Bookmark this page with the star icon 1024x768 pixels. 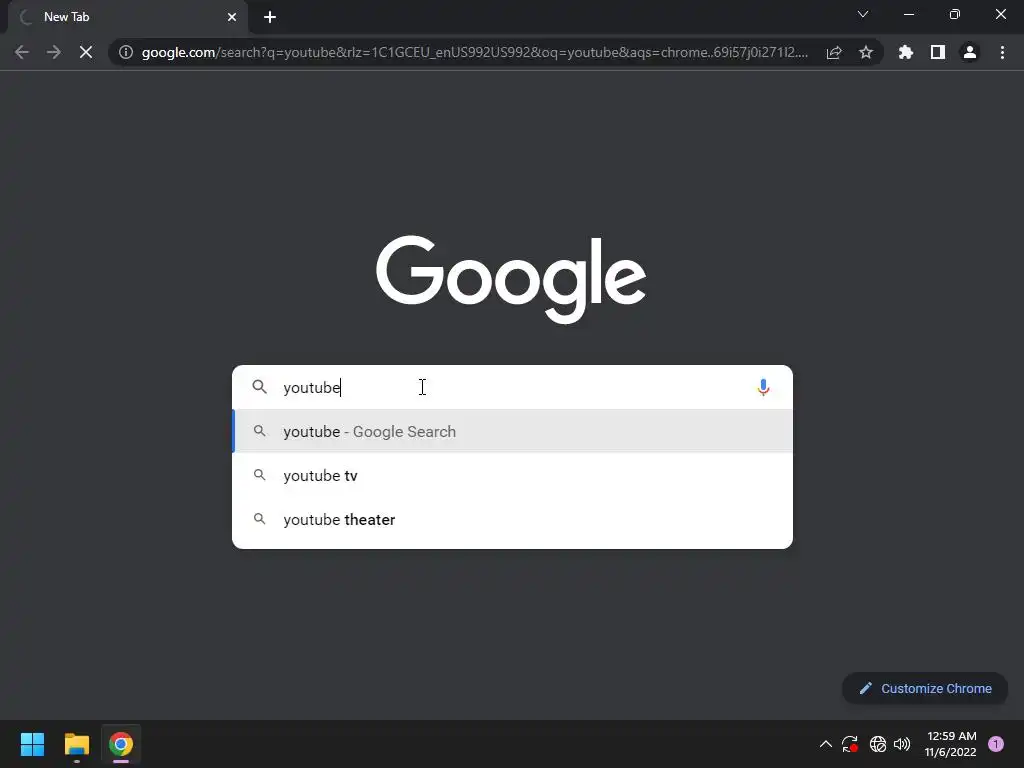866,52
